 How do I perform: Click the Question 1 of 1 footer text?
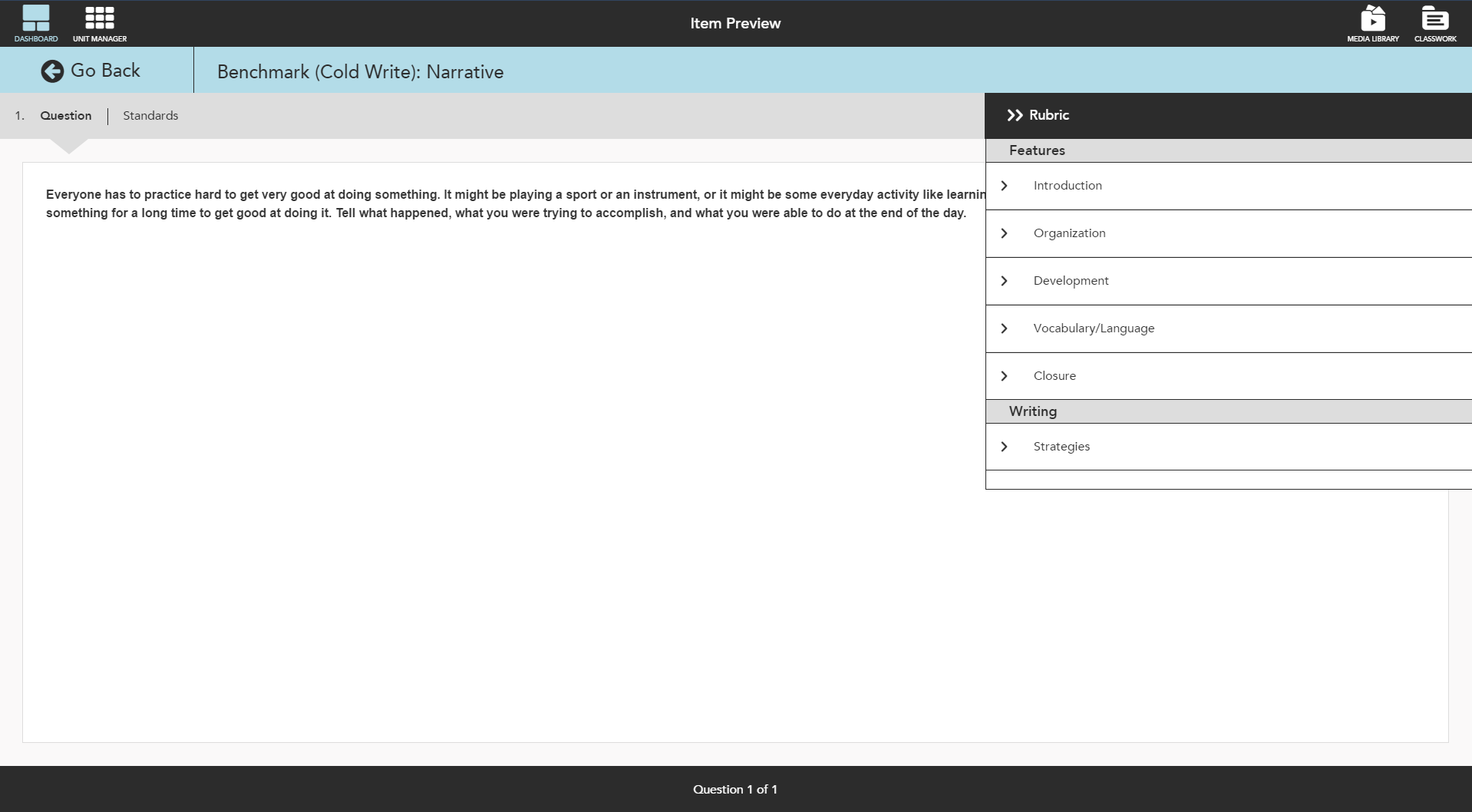(735, 789)
